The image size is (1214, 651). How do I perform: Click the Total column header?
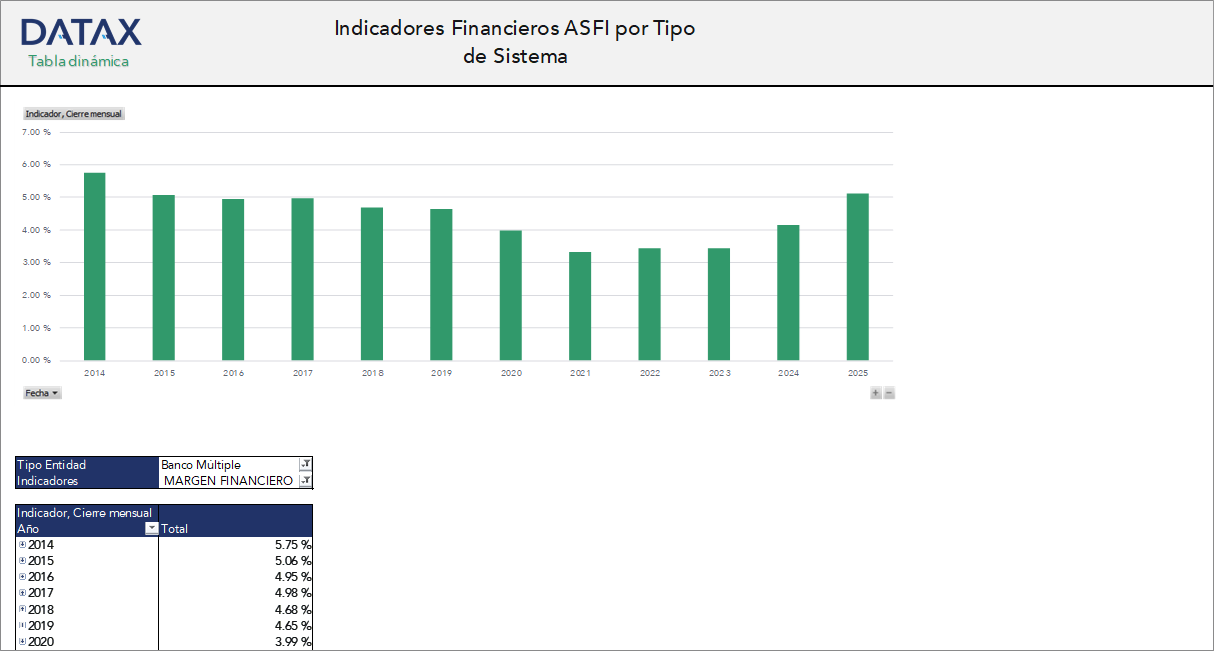coord(175,528)
